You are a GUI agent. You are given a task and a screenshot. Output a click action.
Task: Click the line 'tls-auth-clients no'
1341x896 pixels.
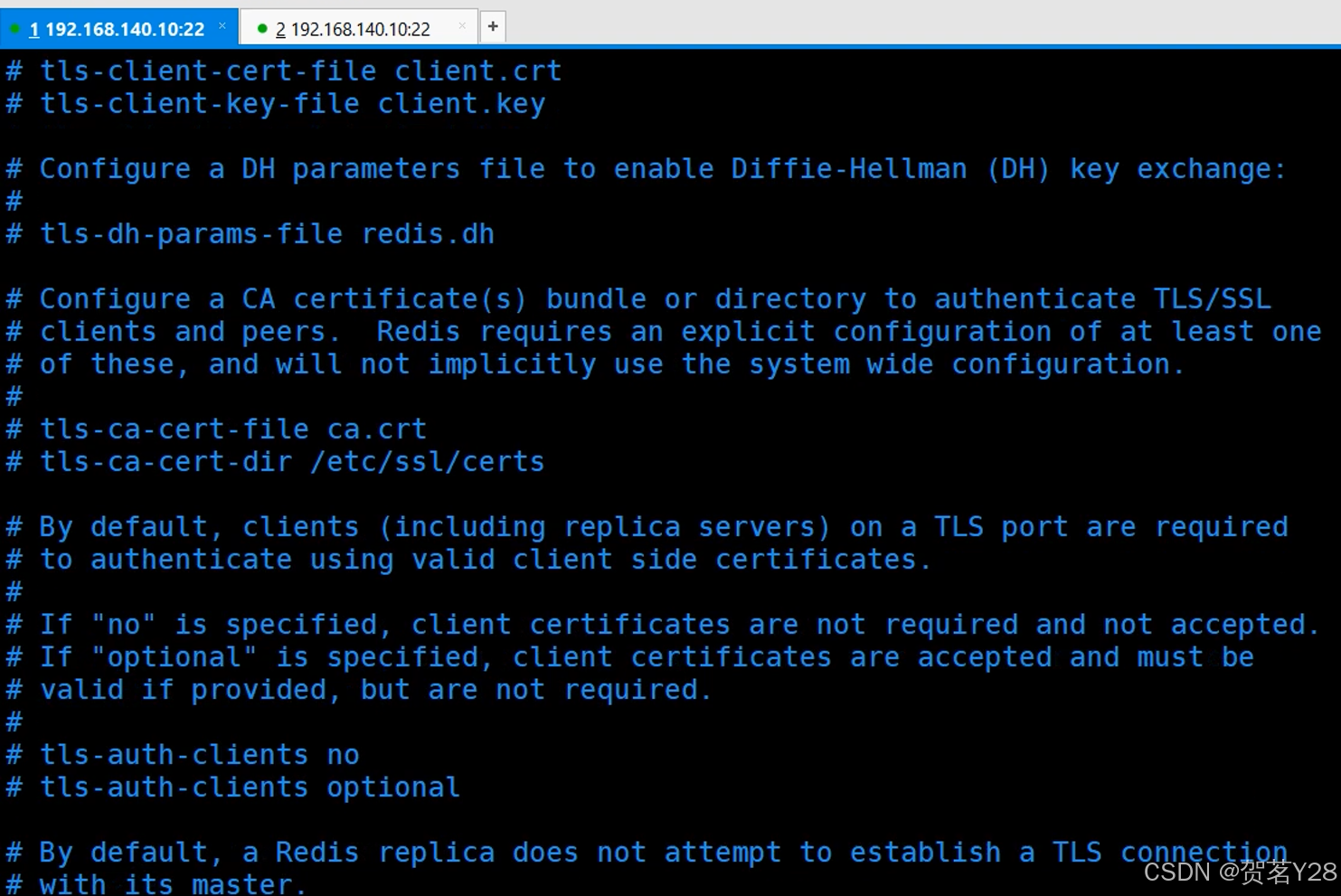pos(200,755)
